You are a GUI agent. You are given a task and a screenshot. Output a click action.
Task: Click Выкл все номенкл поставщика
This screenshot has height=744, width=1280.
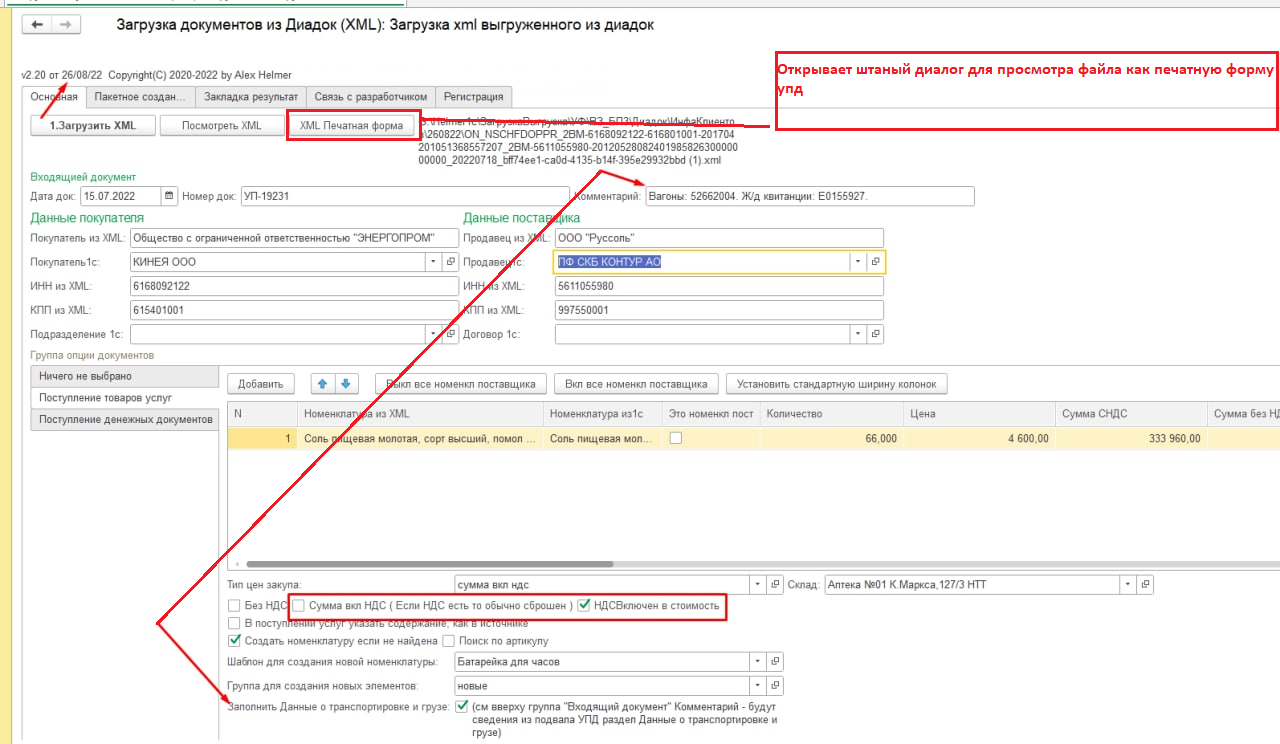[461, 383]
